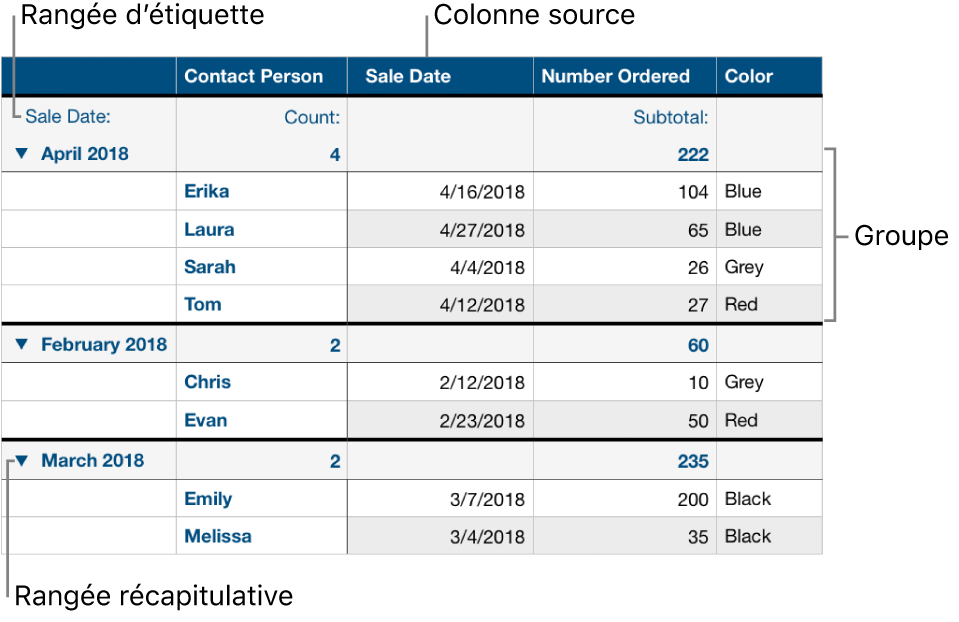Select the Sale Date column header

(x=408, y=76)
